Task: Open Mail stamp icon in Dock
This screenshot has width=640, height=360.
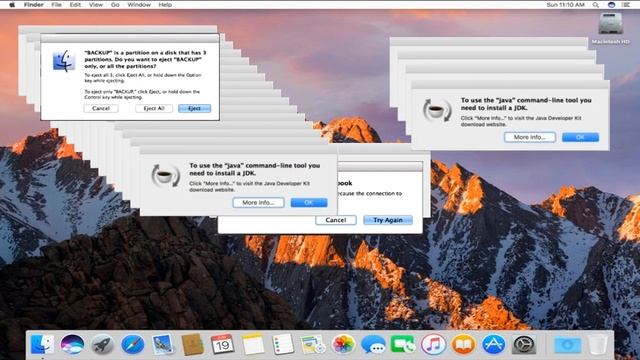Action: [x=162, y=344]
